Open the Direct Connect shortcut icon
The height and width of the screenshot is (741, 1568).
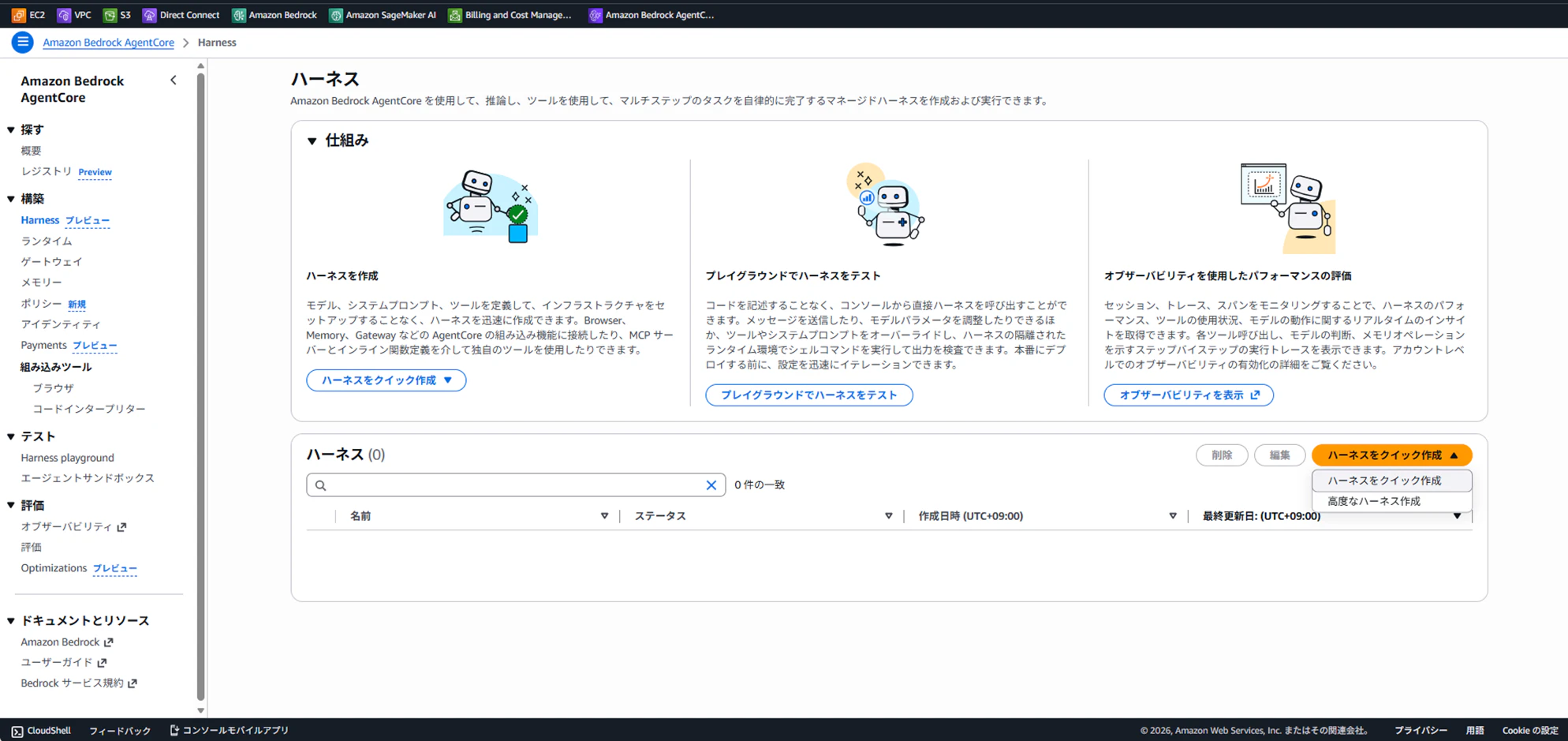coord(149,15)
